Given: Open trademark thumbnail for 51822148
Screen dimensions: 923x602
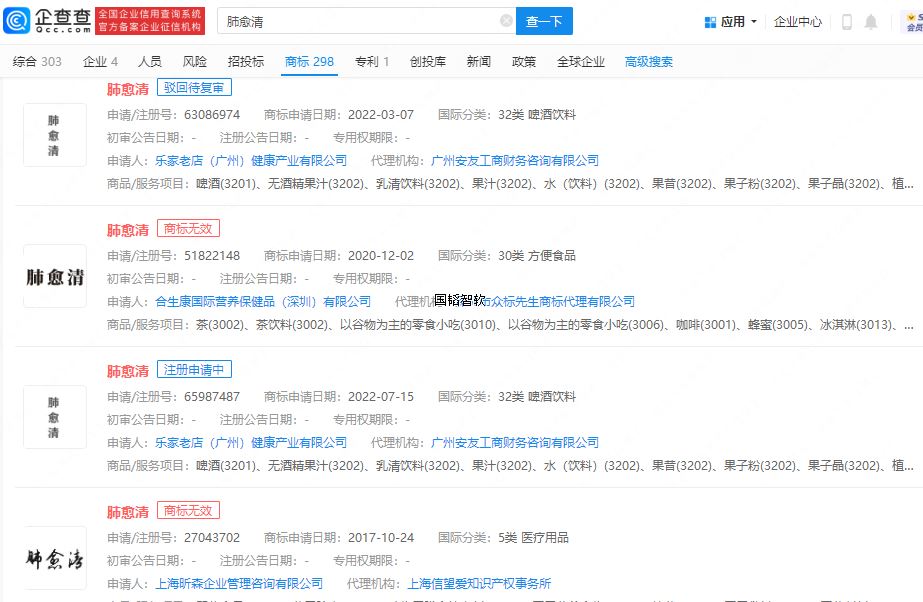Looking at the screenshot, I should coord(55,276).
